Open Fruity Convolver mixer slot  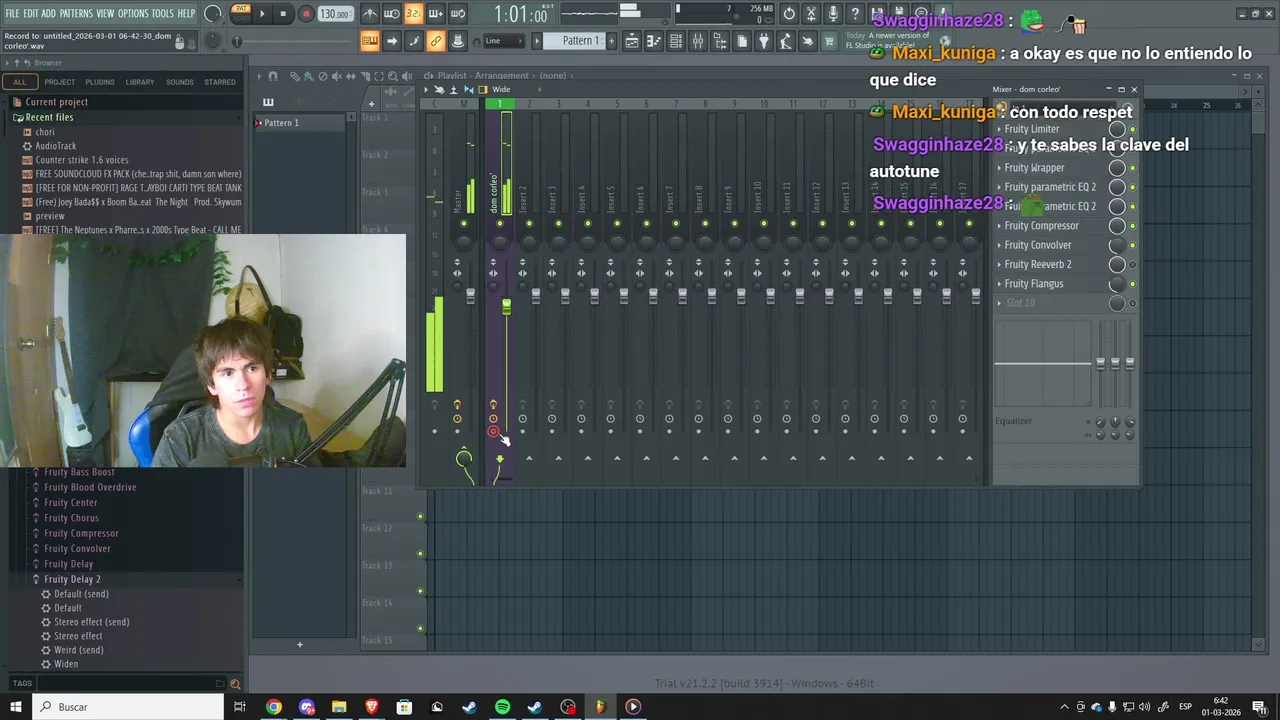tap(1038, 245)
